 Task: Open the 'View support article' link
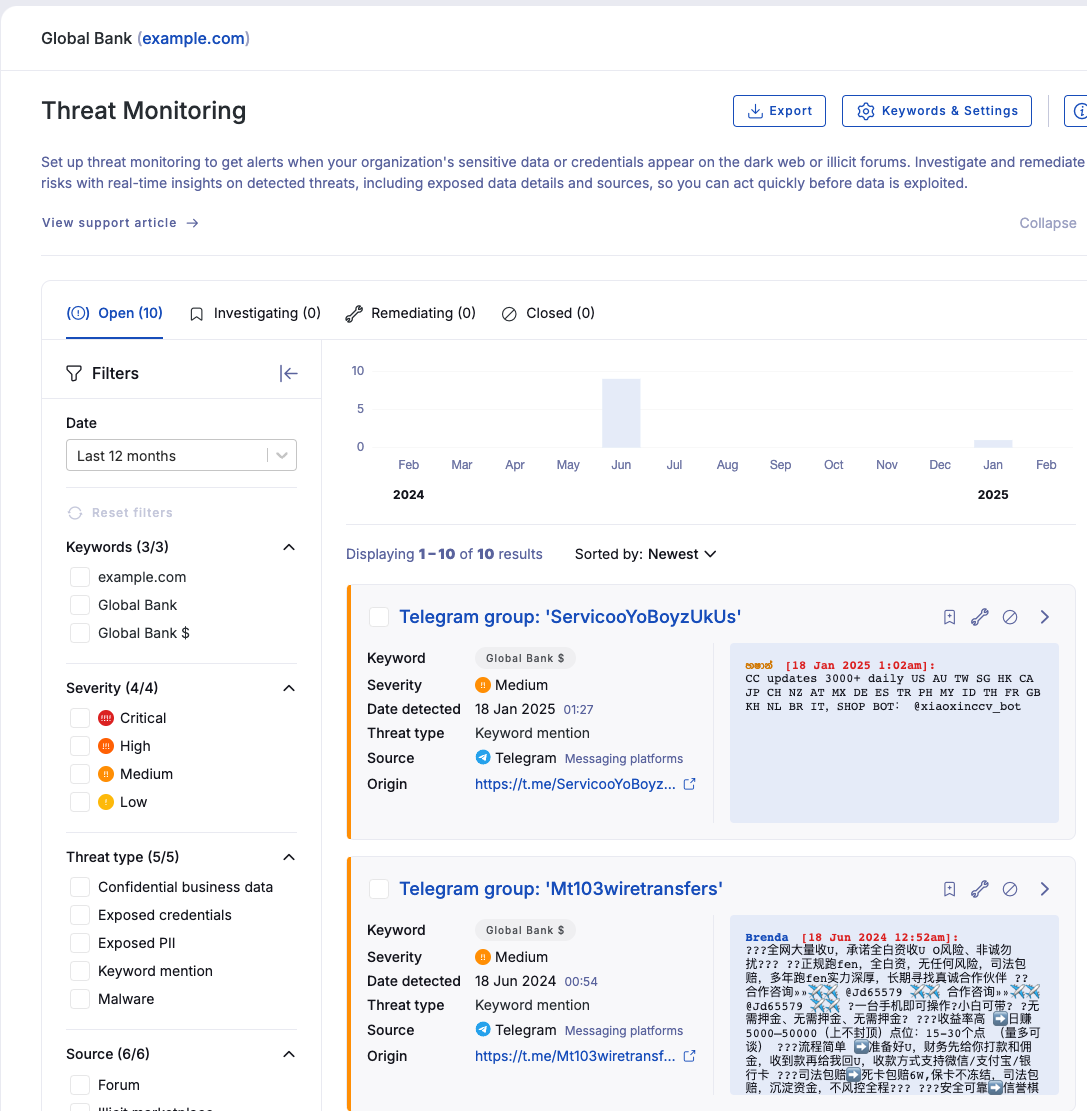[110, 222]
